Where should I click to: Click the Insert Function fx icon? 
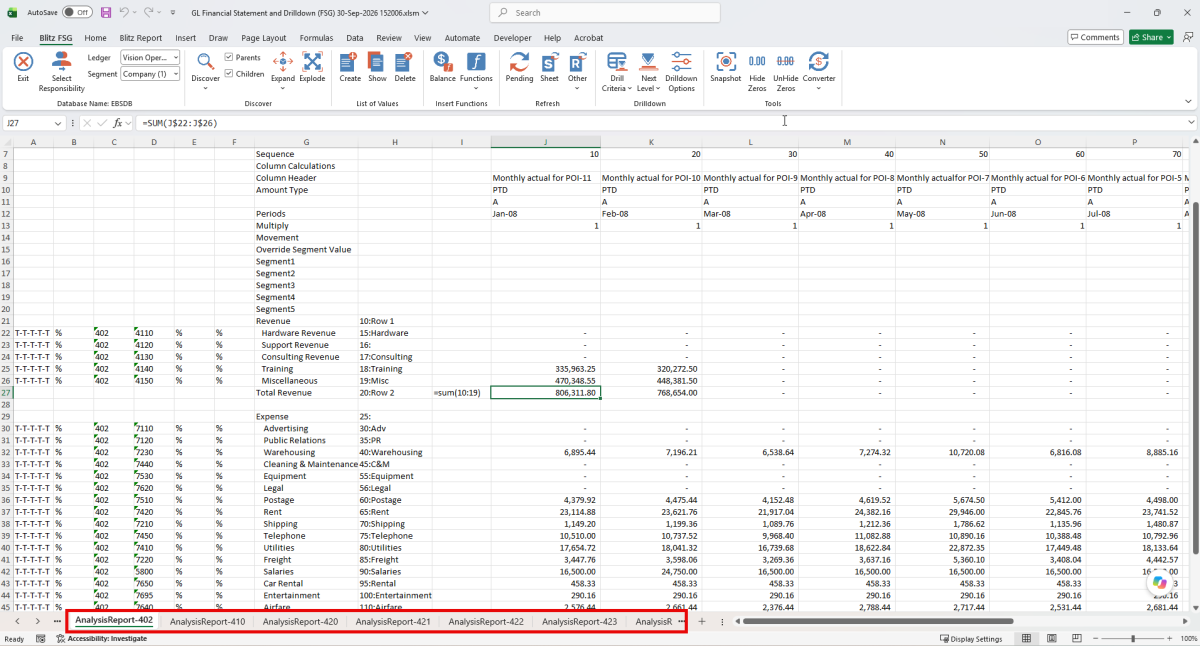117,122
